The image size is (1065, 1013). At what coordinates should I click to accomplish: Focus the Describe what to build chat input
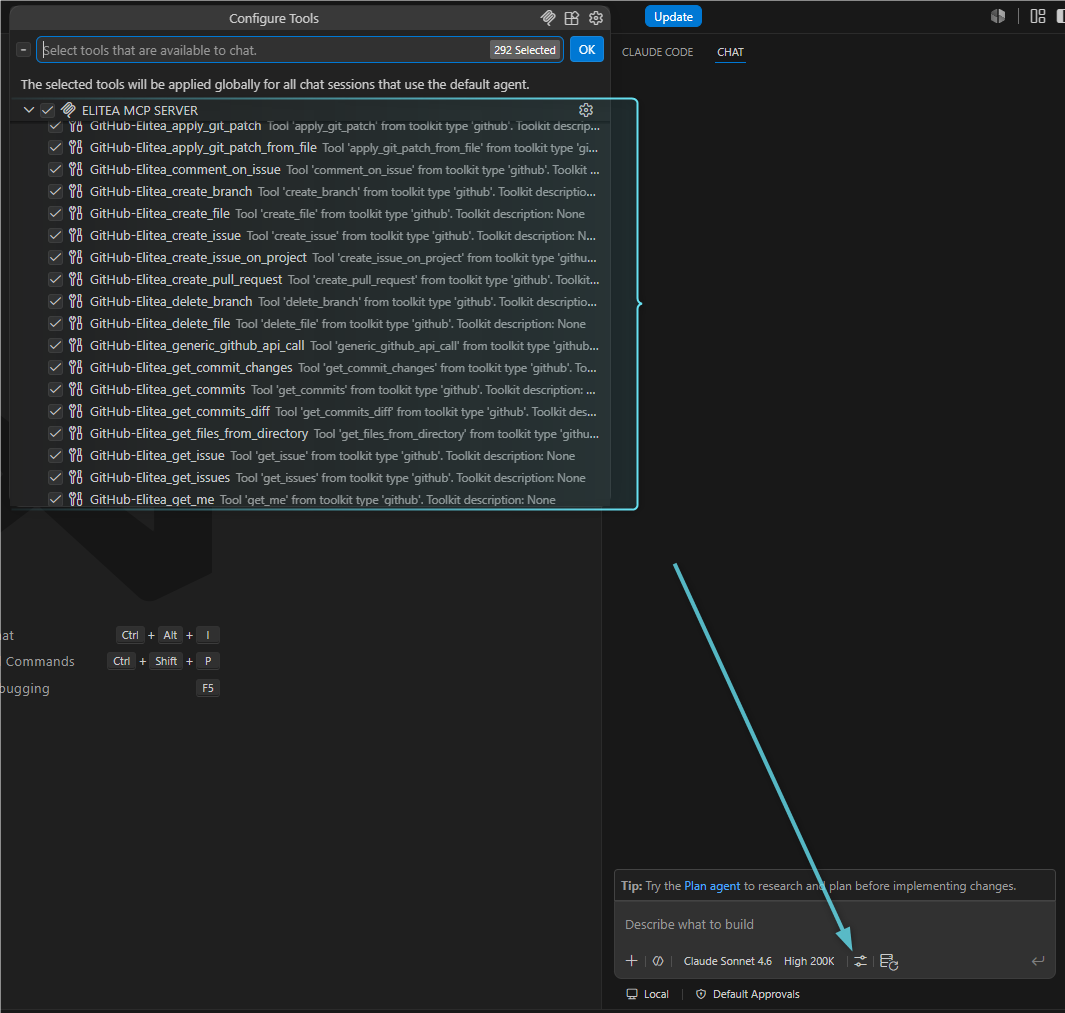(x=834, y=924)
